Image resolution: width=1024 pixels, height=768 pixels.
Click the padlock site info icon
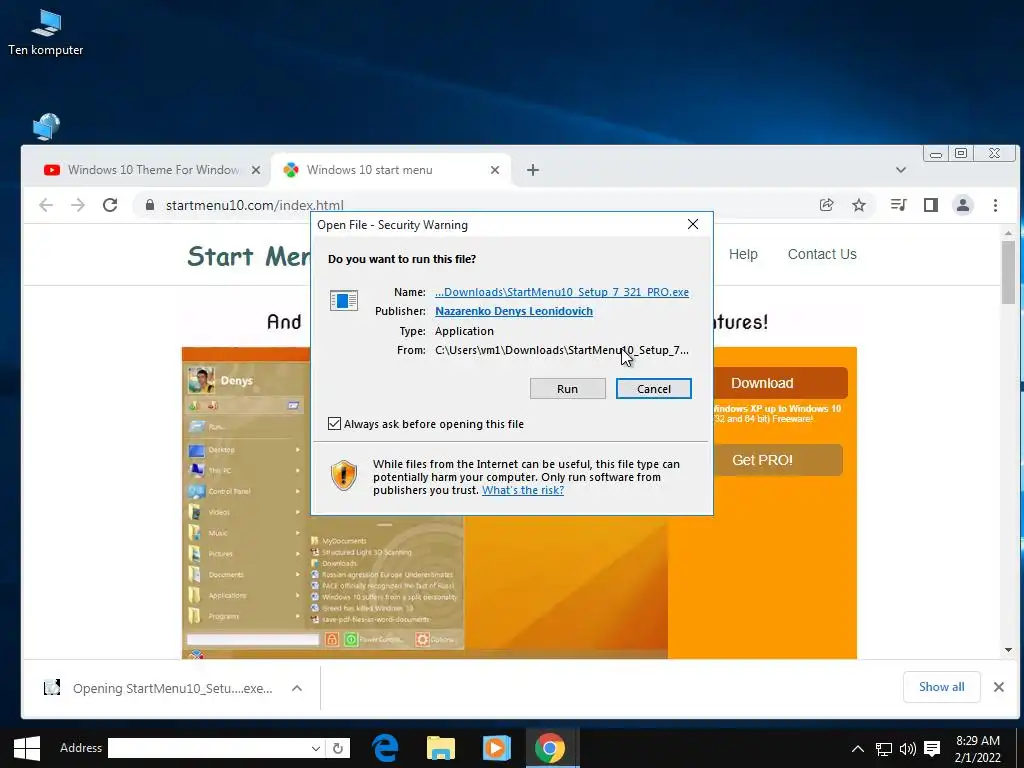tap(150, 205)
